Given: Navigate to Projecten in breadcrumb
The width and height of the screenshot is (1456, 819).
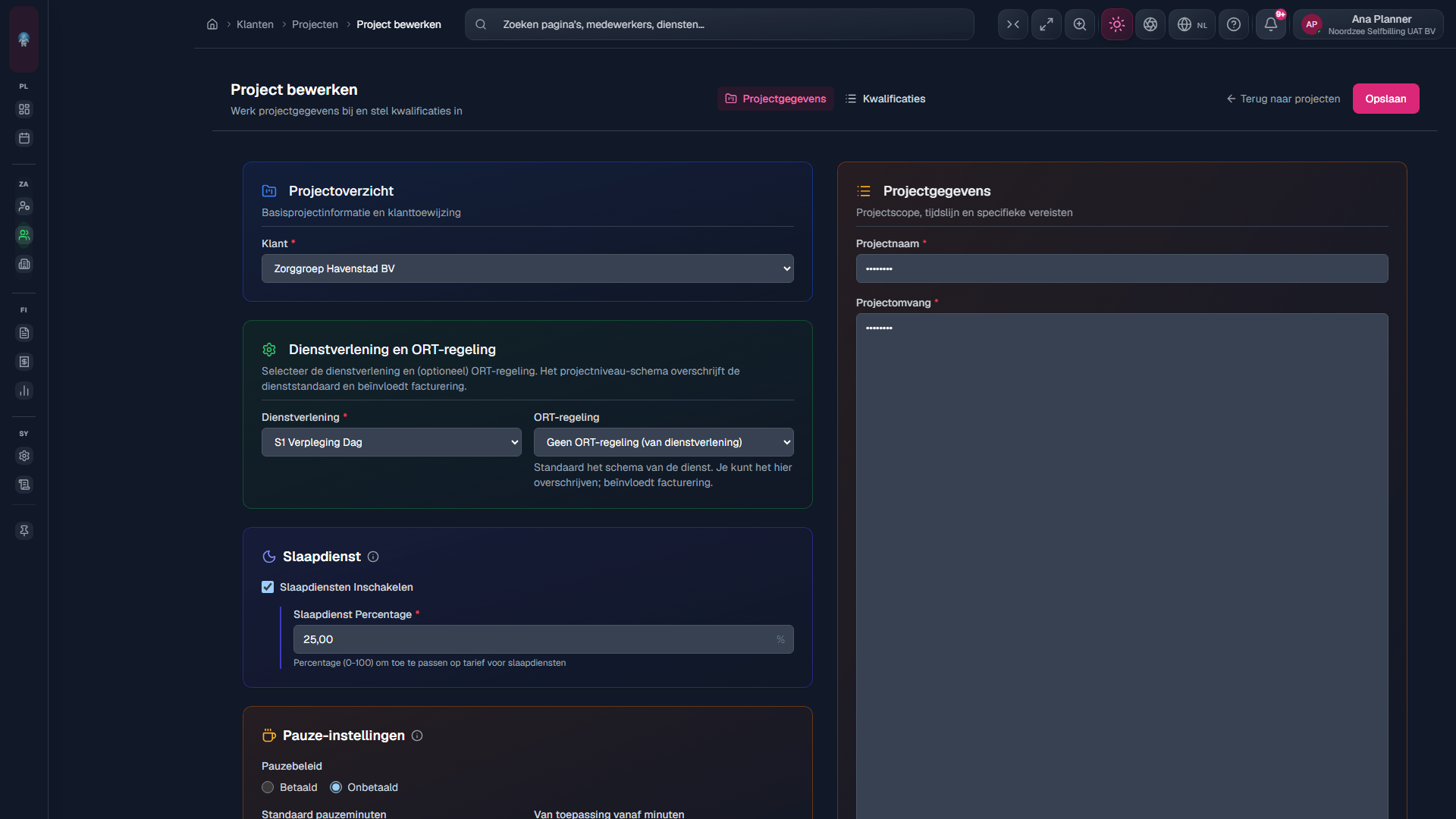Looking at the screenshot, I should 315,24.
